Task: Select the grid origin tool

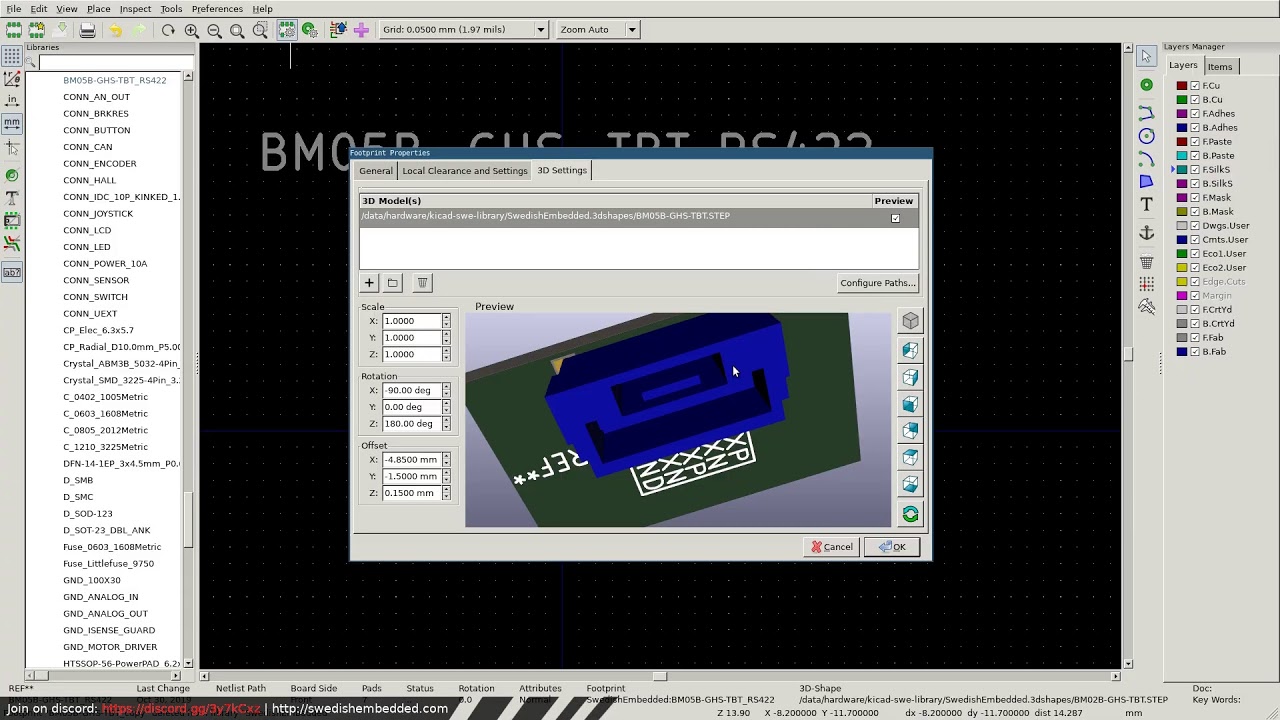Action: click(x=1146, y=285)
